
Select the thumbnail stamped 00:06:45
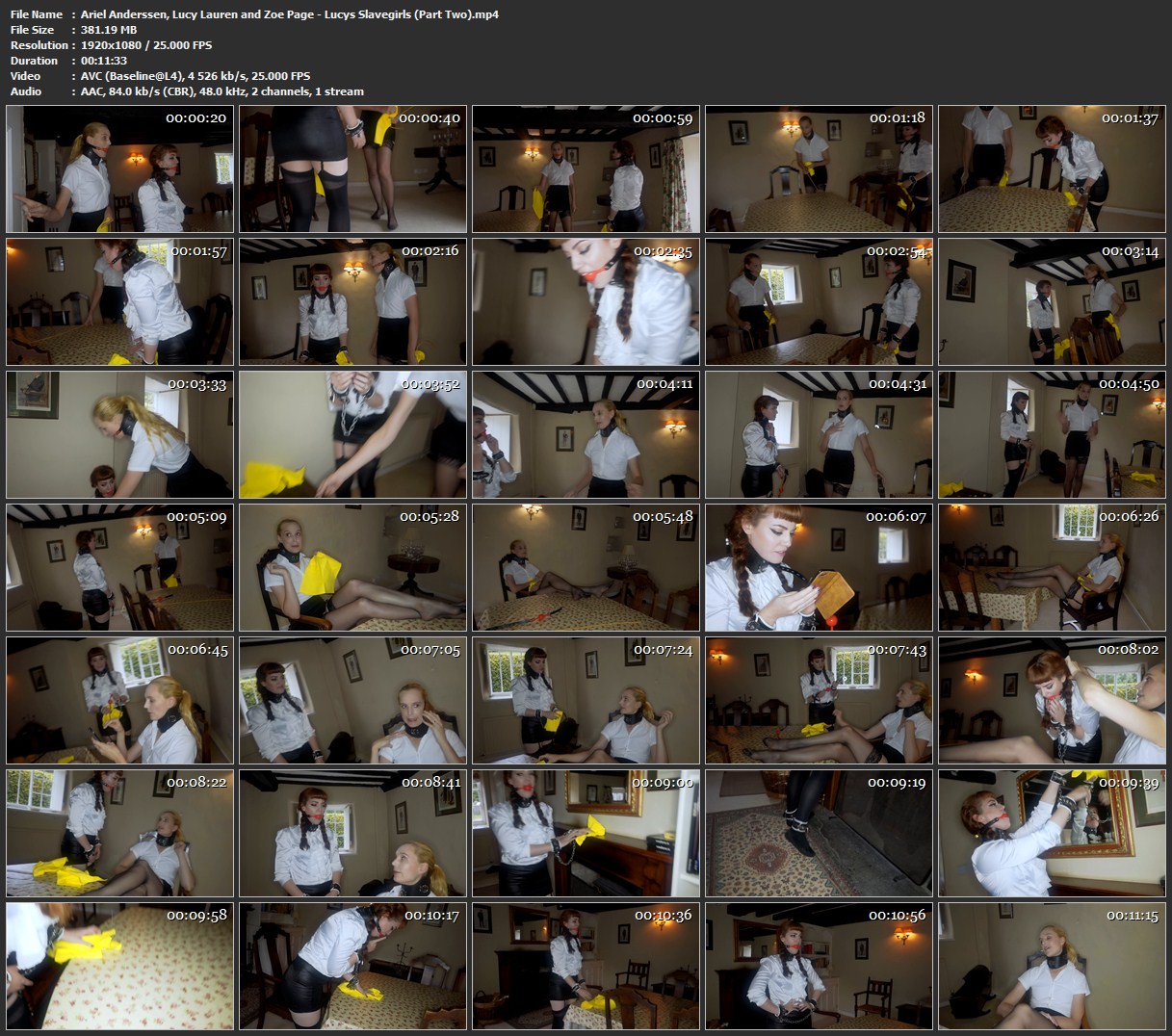click(120, 701)
